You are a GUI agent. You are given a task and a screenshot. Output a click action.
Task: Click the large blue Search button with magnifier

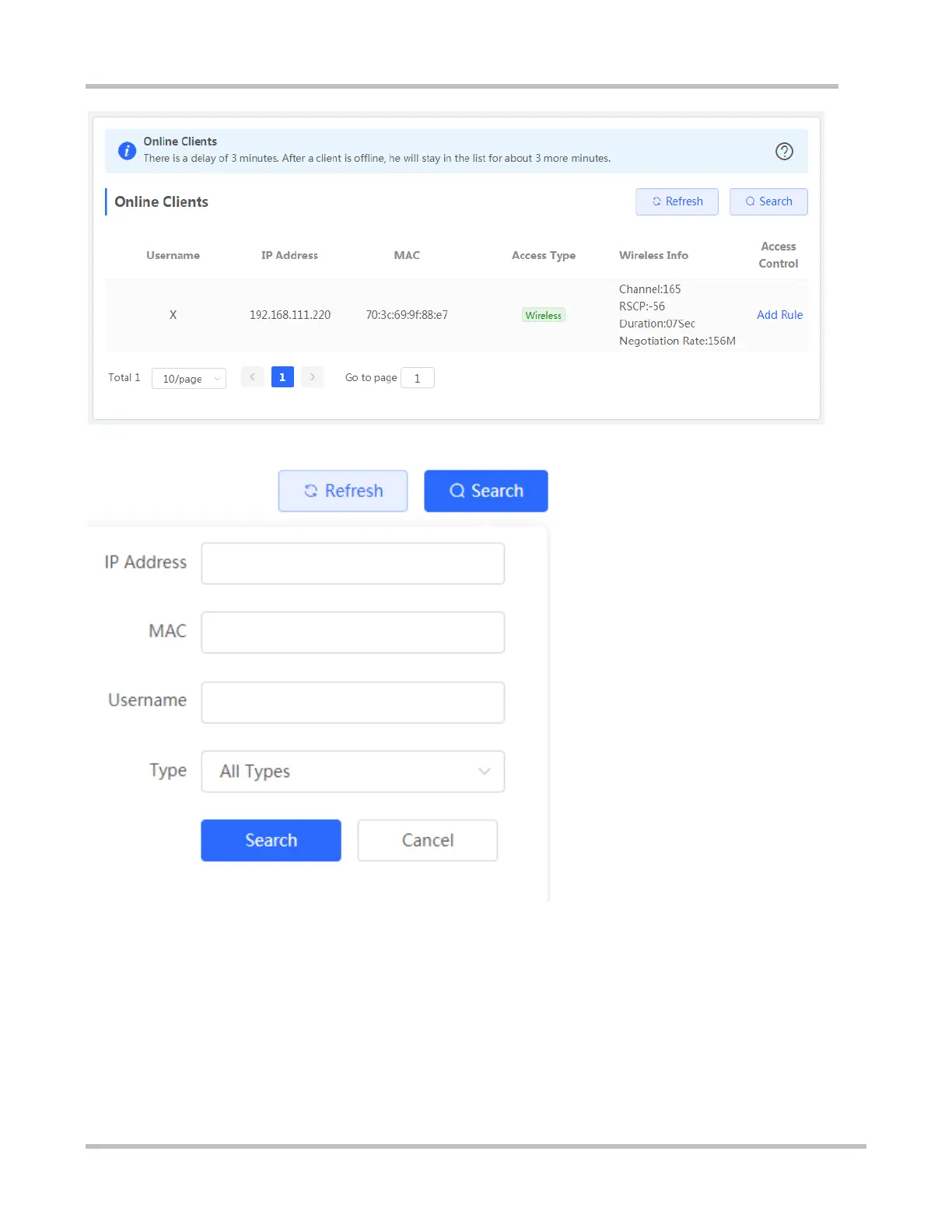point(486,491)
